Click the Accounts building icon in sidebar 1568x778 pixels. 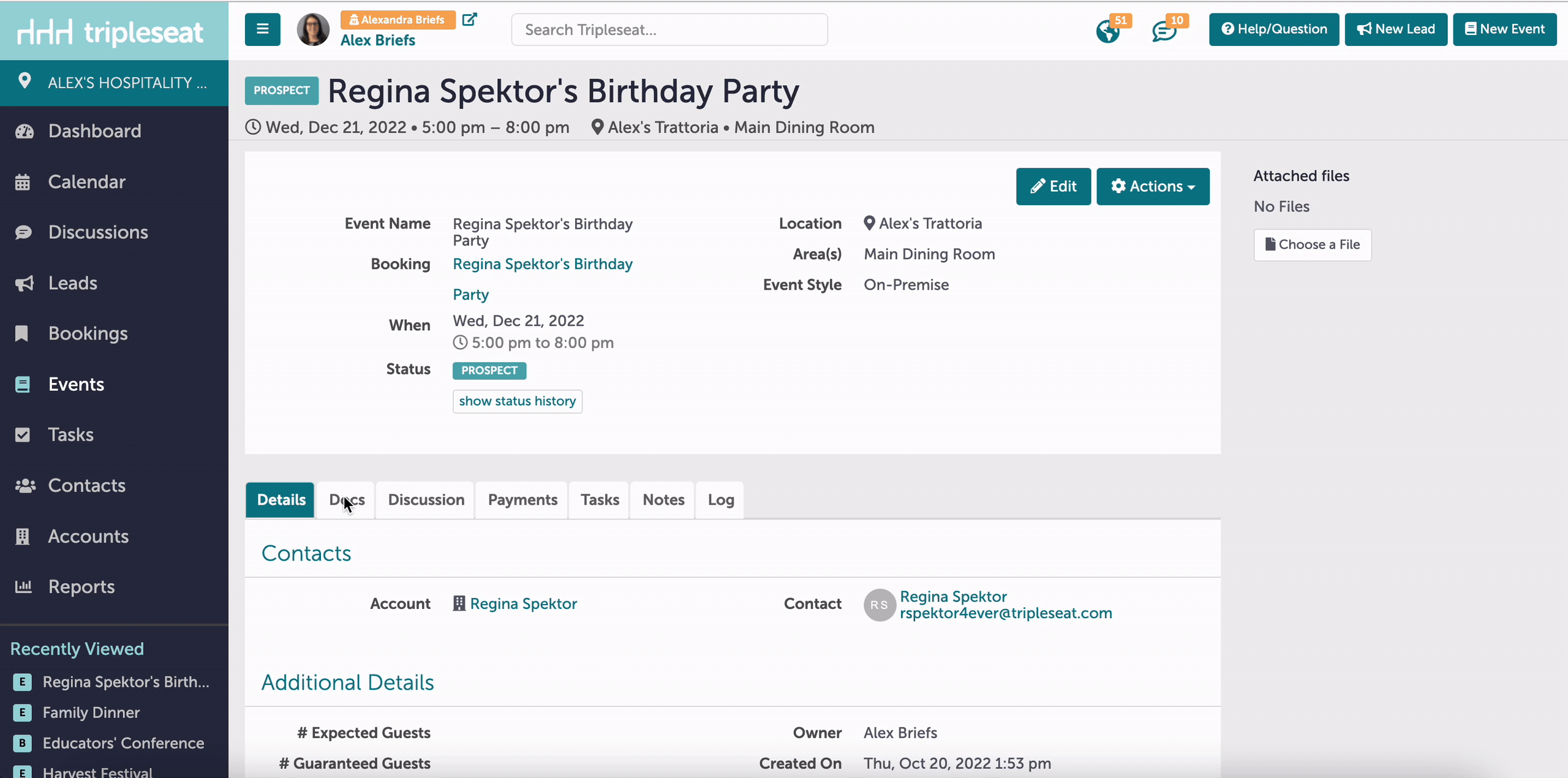coord(23,536)
